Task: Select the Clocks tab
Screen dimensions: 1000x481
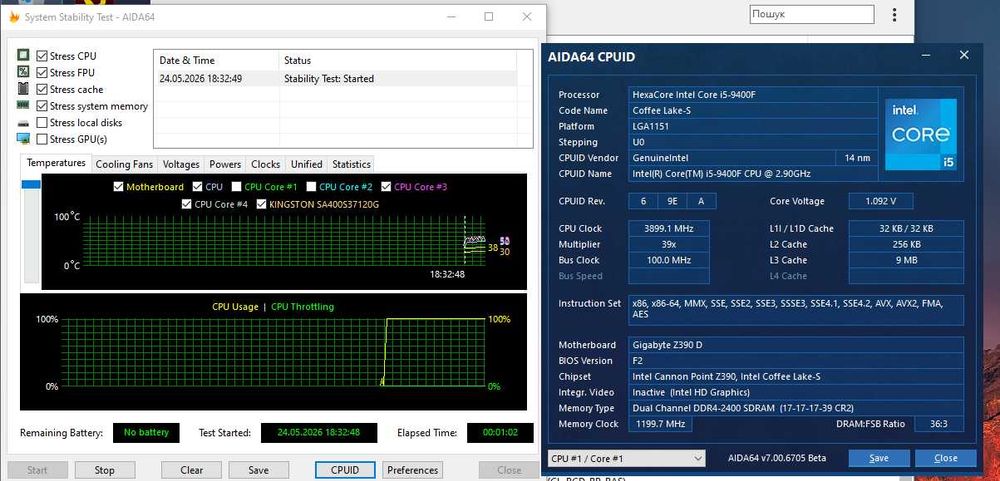Action: [265, 165]
